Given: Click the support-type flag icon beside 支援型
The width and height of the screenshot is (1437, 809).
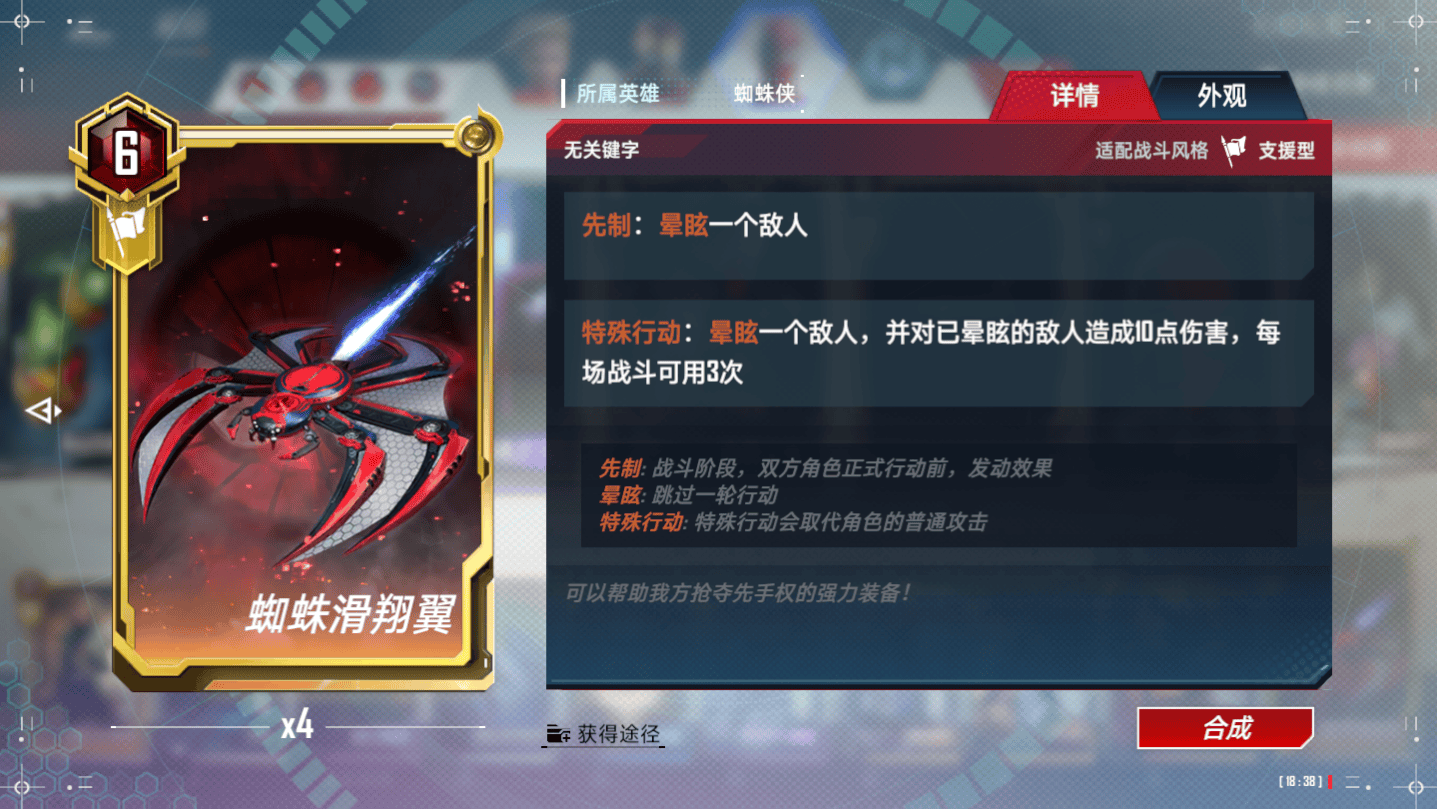Looking at the screenshot, I should [1234, 151].
